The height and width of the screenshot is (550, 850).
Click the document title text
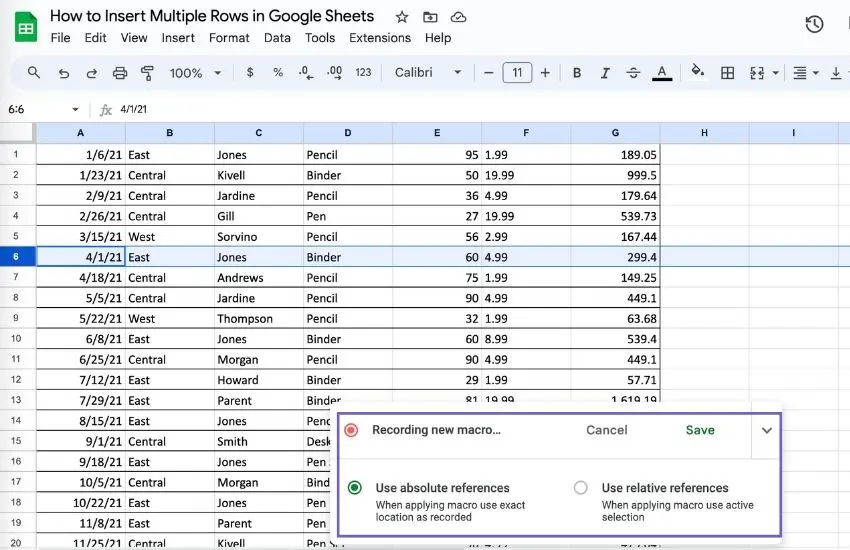click(212, 16)
